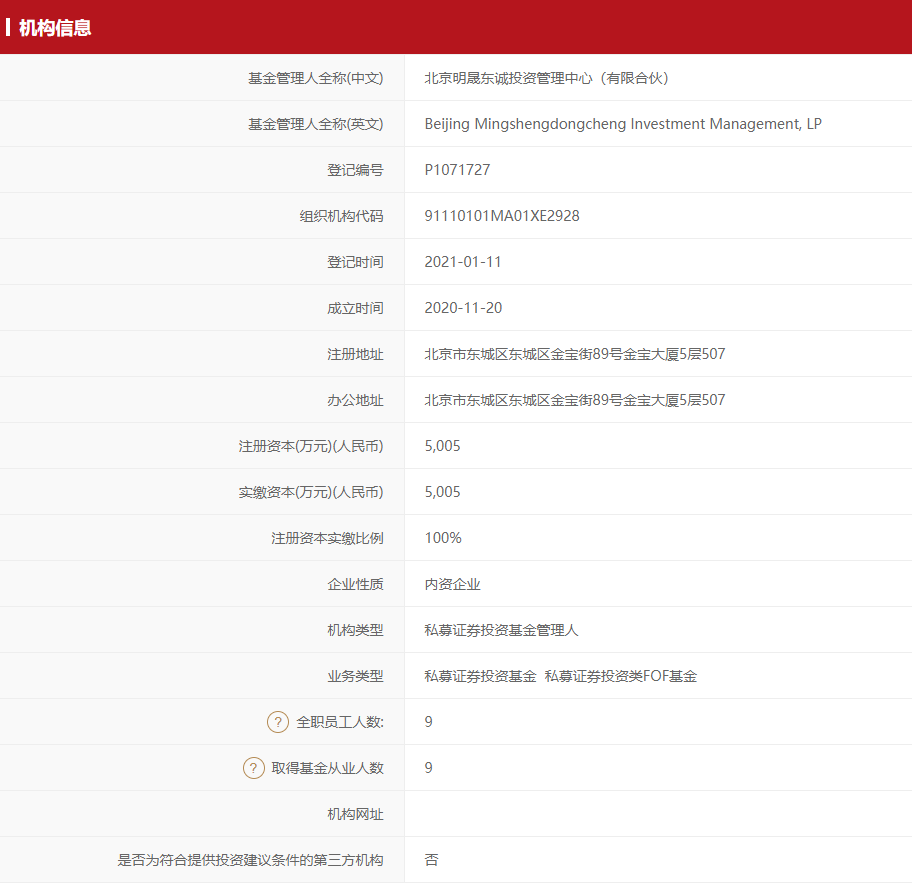Click the 机构类型 value 私募证券投资基金管理人
This screenshot has height=884, width=912.
click(x=501, y=630)
